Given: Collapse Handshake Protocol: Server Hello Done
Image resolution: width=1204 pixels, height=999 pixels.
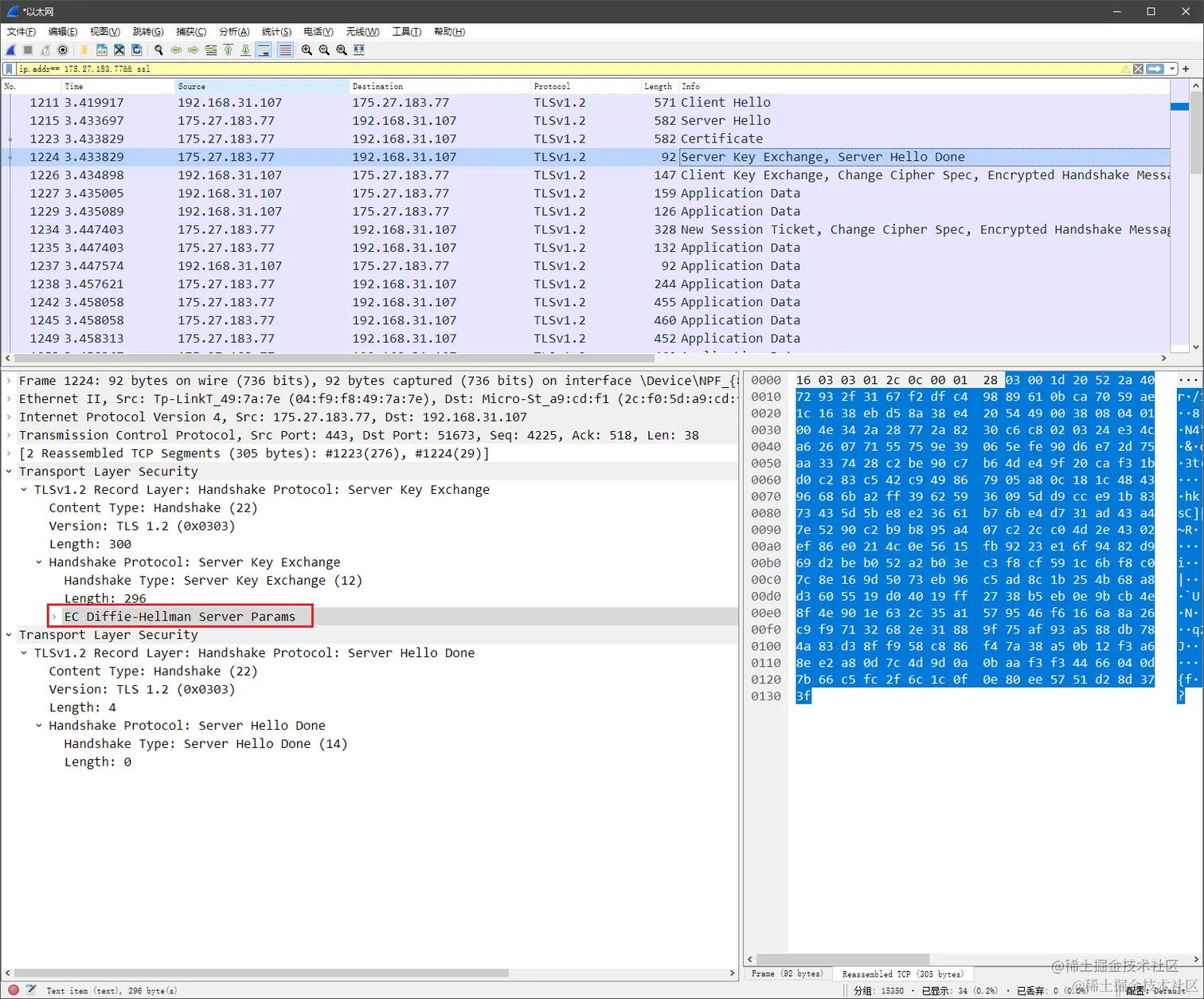Looking at the screenshot, I should [39, 726].
